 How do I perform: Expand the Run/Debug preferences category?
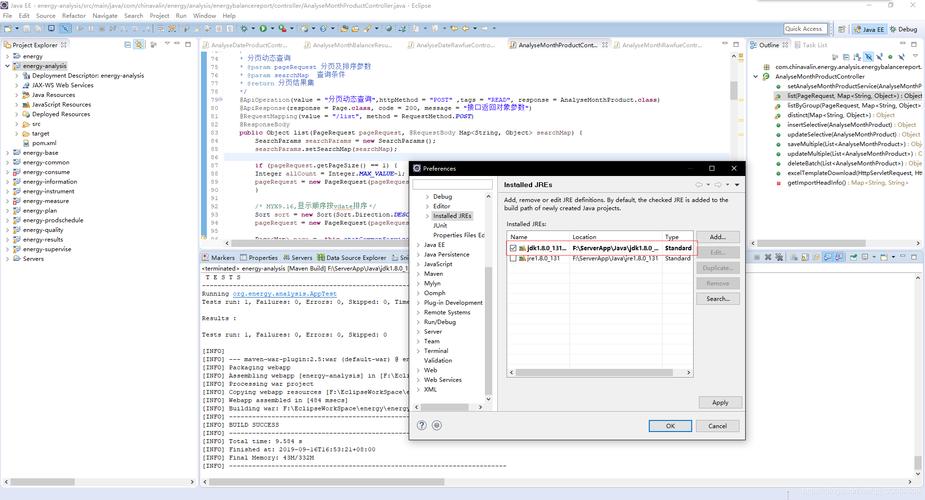coord(418,322)
